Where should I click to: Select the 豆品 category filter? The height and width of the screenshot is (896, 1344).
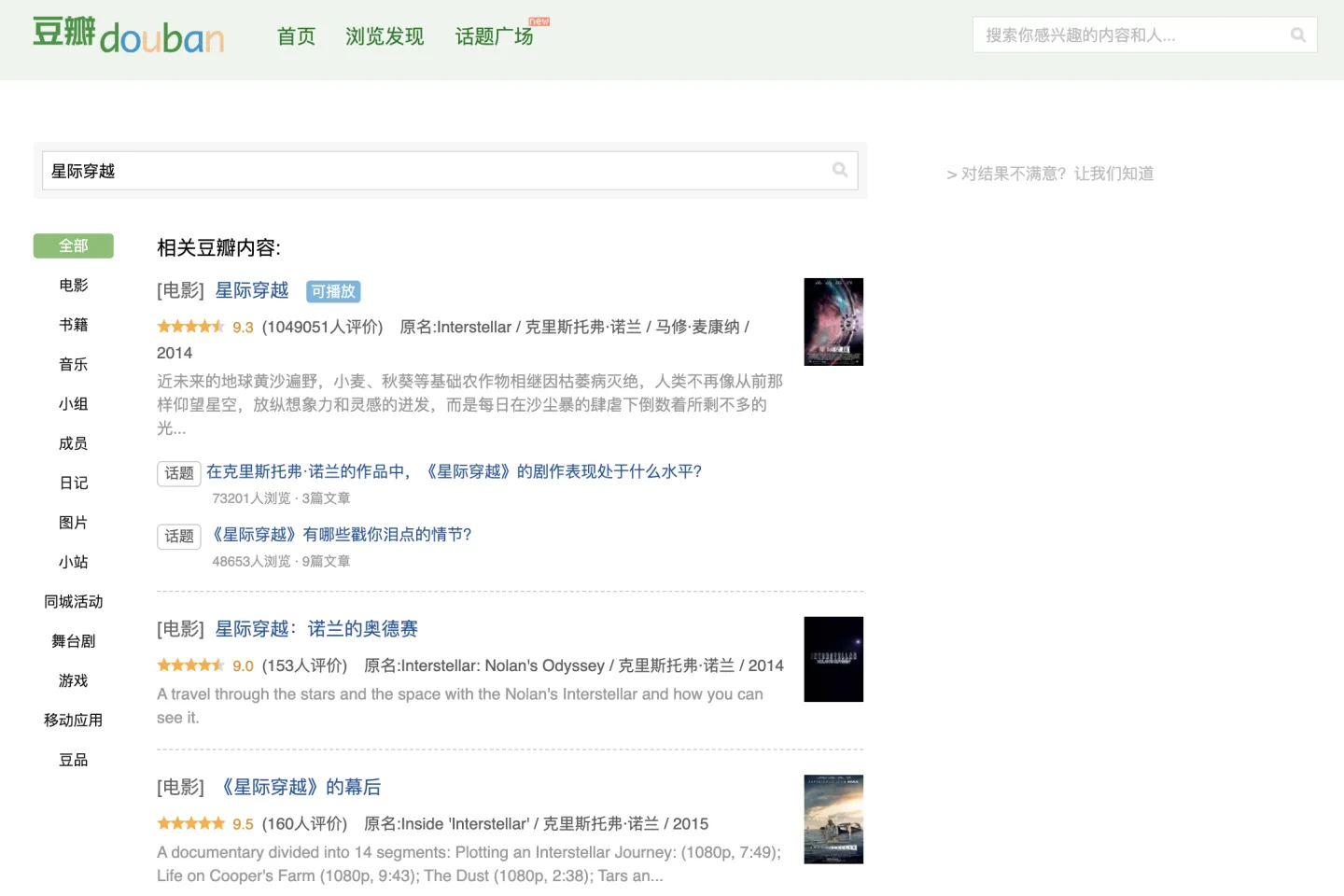(x=74, y=760)
